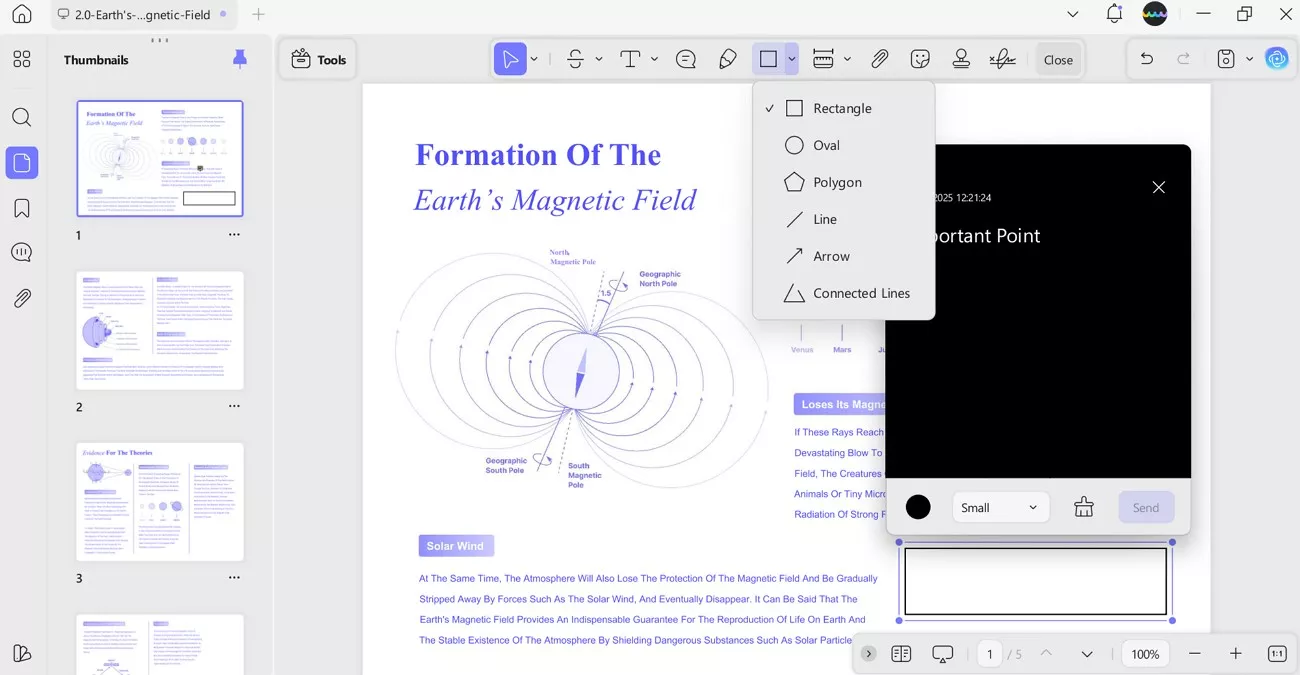Viewport: 1300px width, 675px height.
Task: Select the page thumbnails sidebar icon
Action: click(22, 162)
